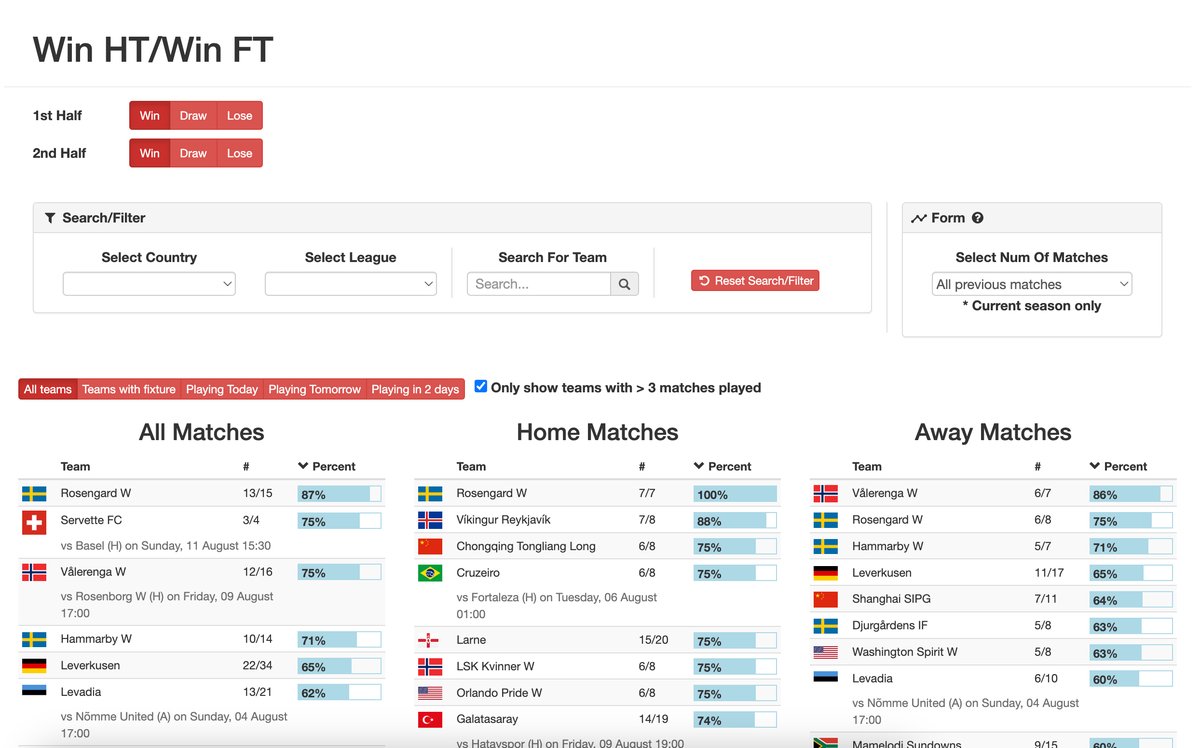Open the Select Num Of Matches dropdown

(x=1032, y=284)
